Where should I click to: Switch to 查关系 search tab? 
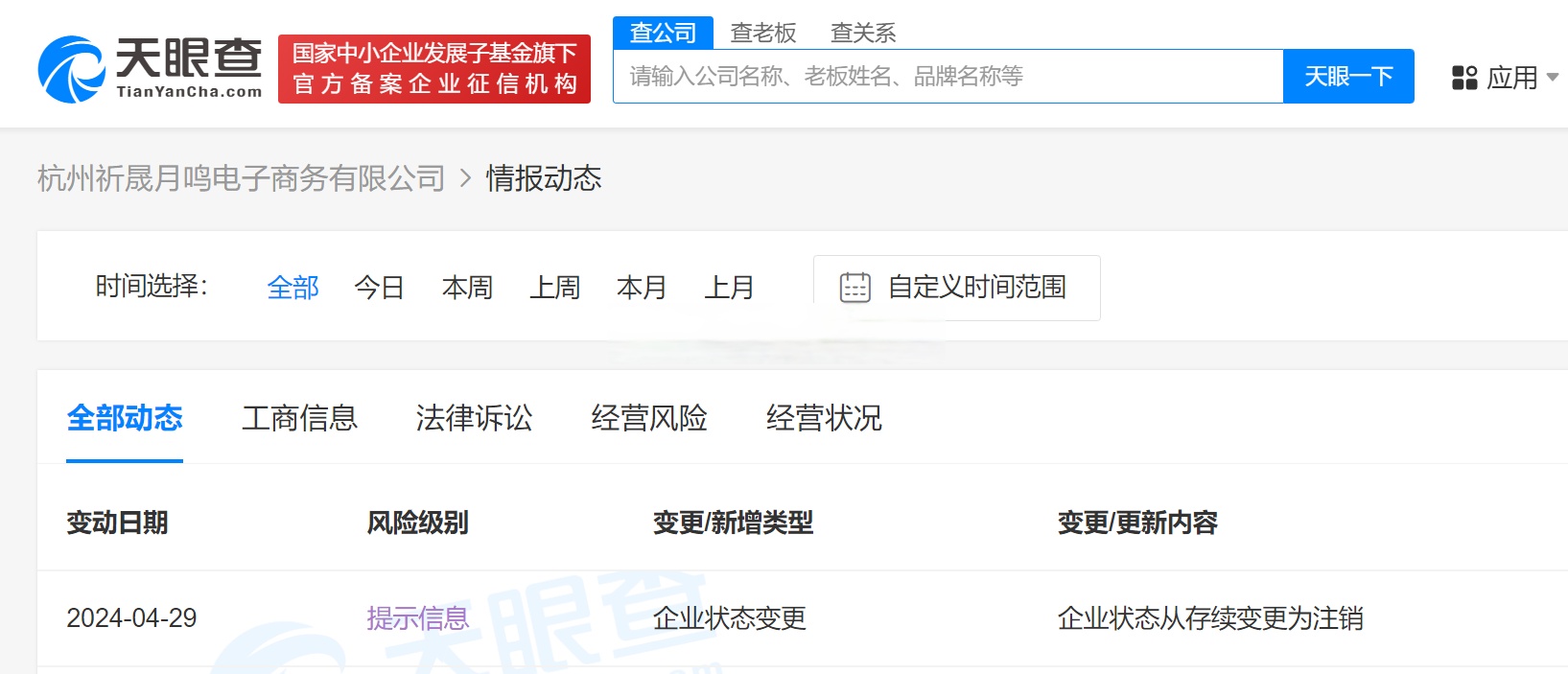(x=863, y=34)
